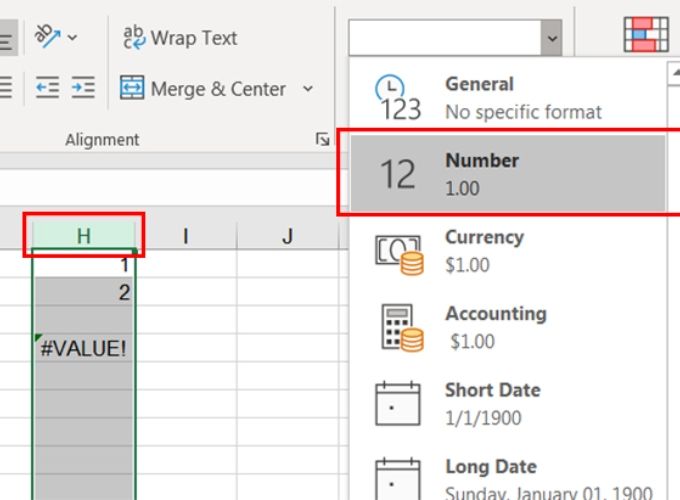Viewport: 680px width, 500px height.
Task: Open Alignment settings dialog launcher
Action: [322, 139]
